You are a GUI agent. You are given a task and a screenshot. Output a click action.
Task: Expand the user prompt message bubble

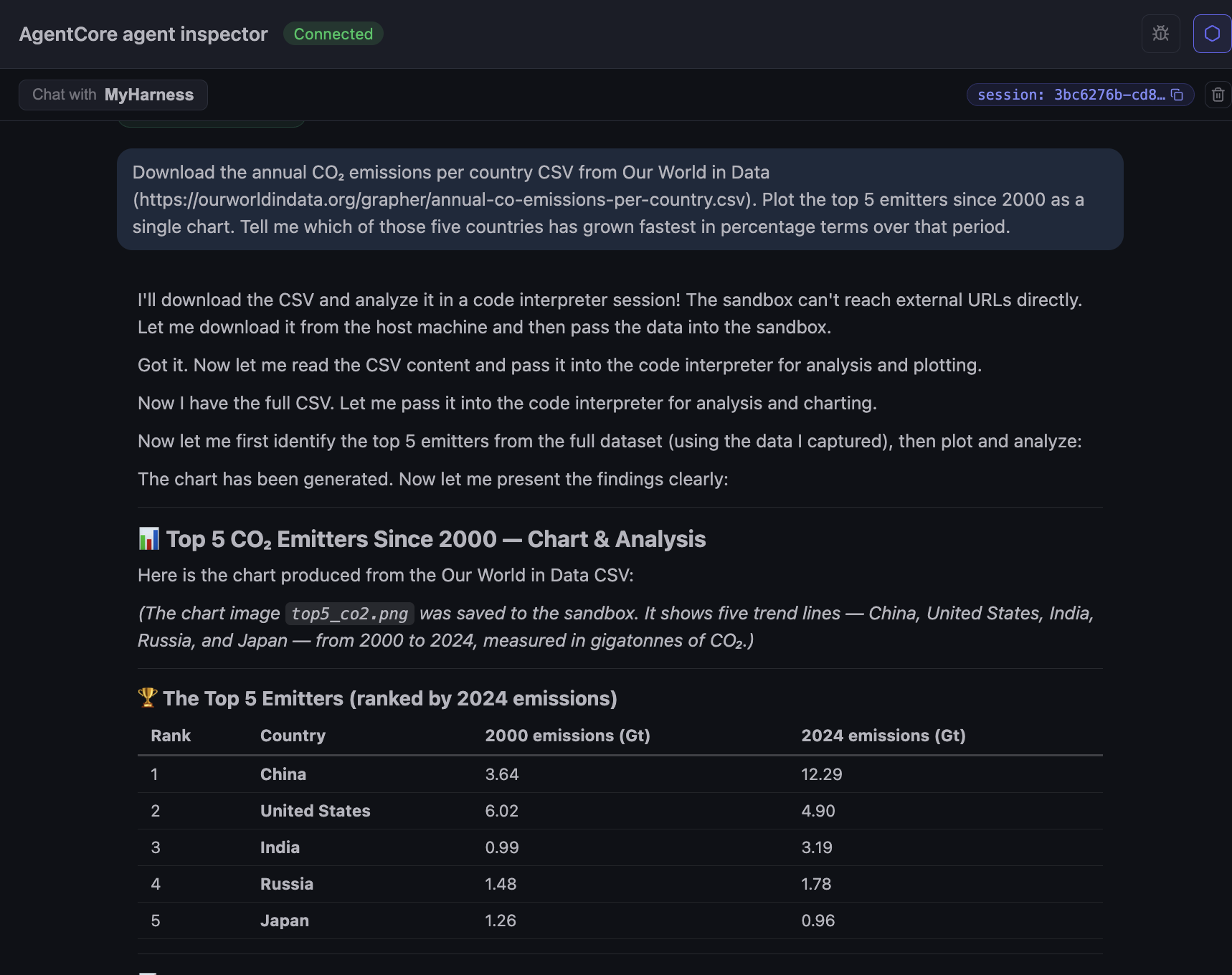[x=620, y=199]
